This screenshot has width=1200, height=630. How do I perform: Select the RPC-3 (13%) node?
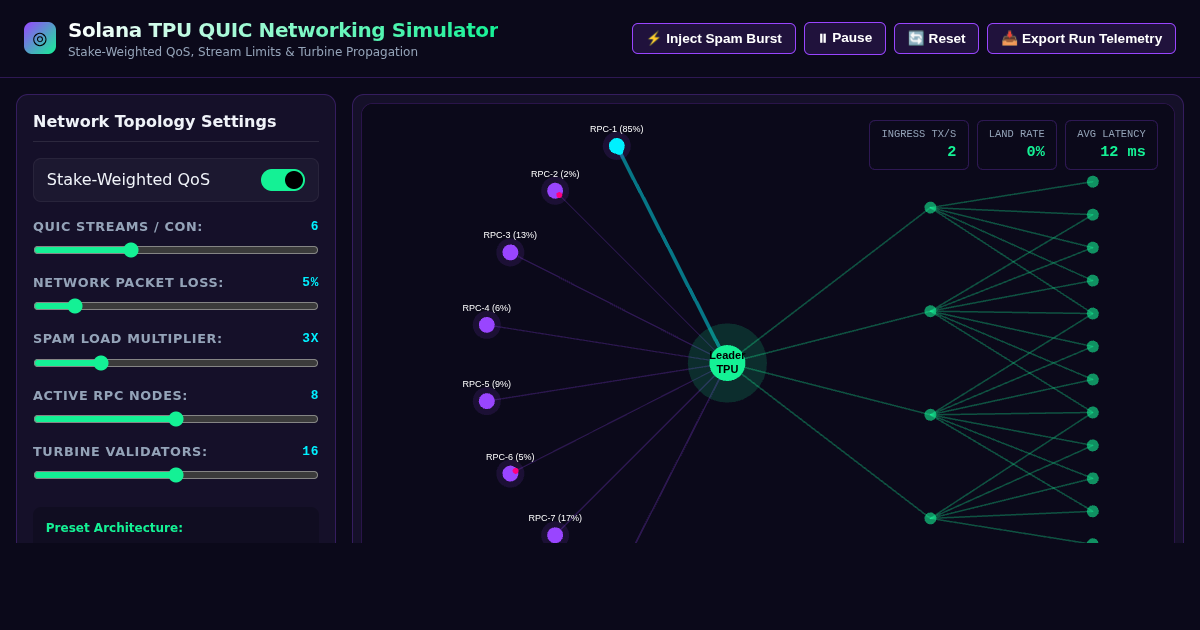510,252
